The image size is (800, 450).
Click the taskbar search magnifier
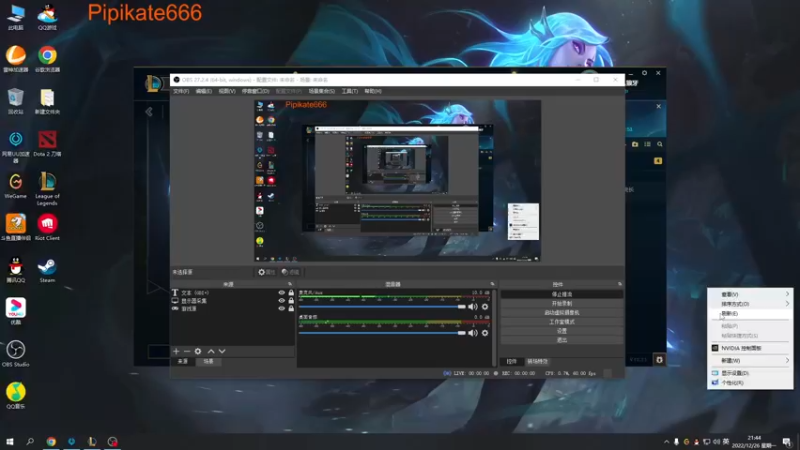tap(30, 441)
